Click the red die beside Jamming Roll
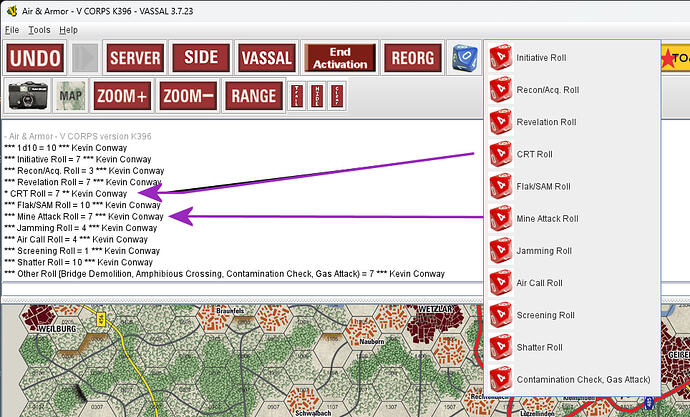Image resolution: width=690 pixels, height=417 pixels. pyautogui.click(x=501, y=250)
